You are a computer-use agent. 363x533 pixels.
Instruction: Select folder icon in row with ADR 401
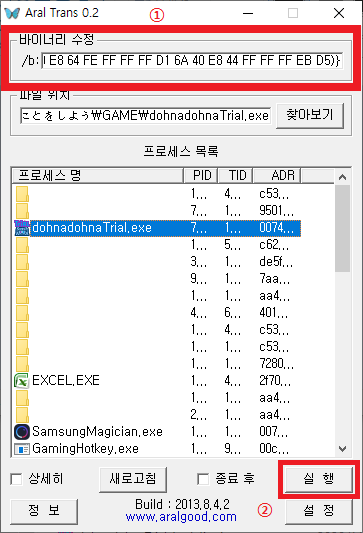pyautogui.click(x=22, y=313)
